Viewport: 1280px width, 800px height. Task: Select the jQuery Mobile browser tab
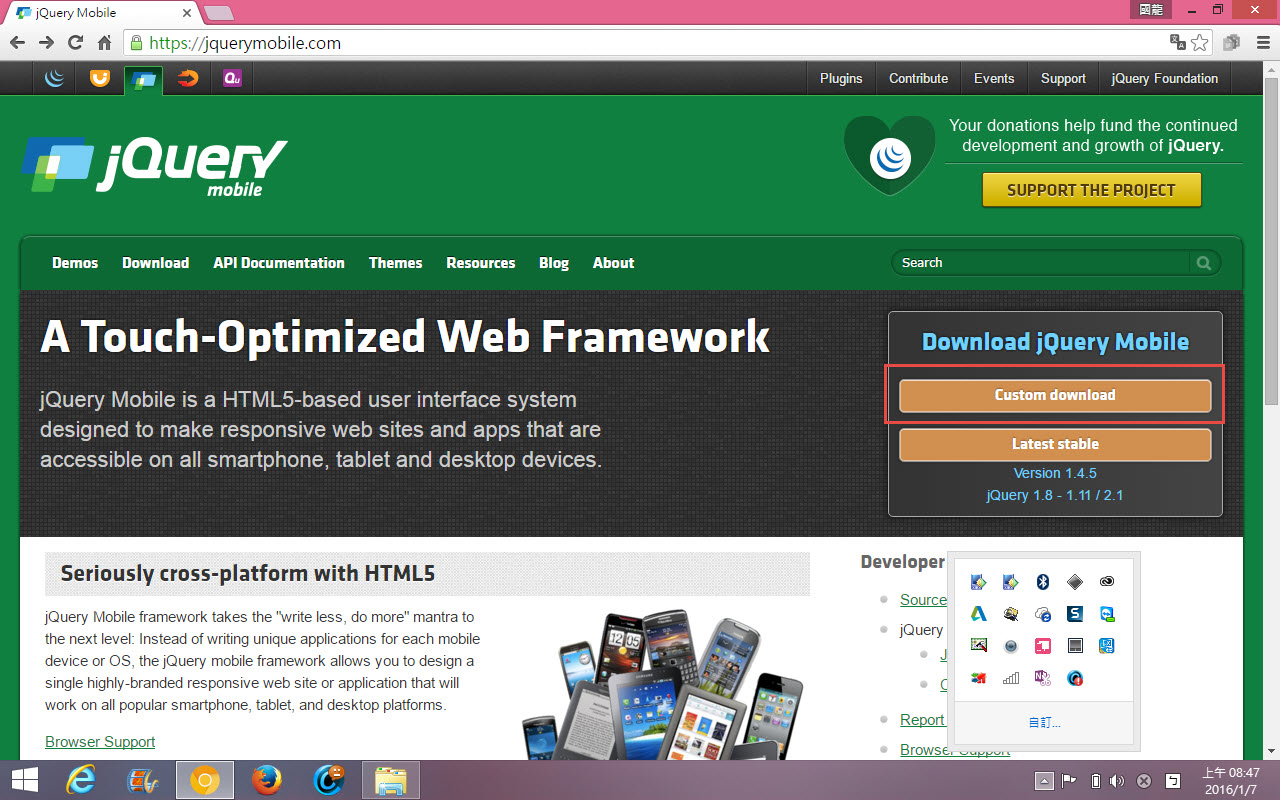(100, 13)
